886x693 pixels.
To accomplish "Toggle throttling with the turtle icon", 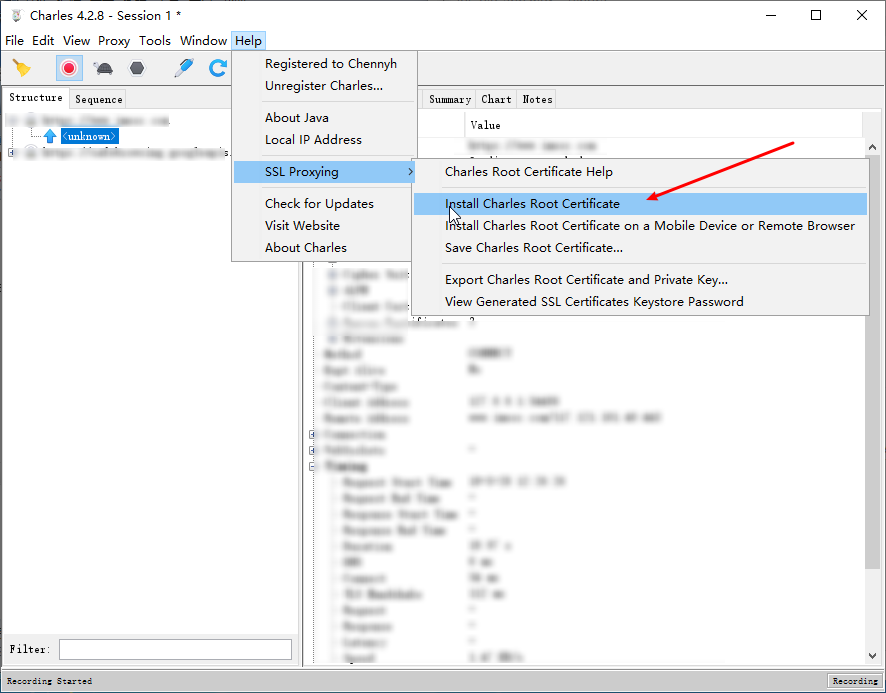I will coord(103,68).
